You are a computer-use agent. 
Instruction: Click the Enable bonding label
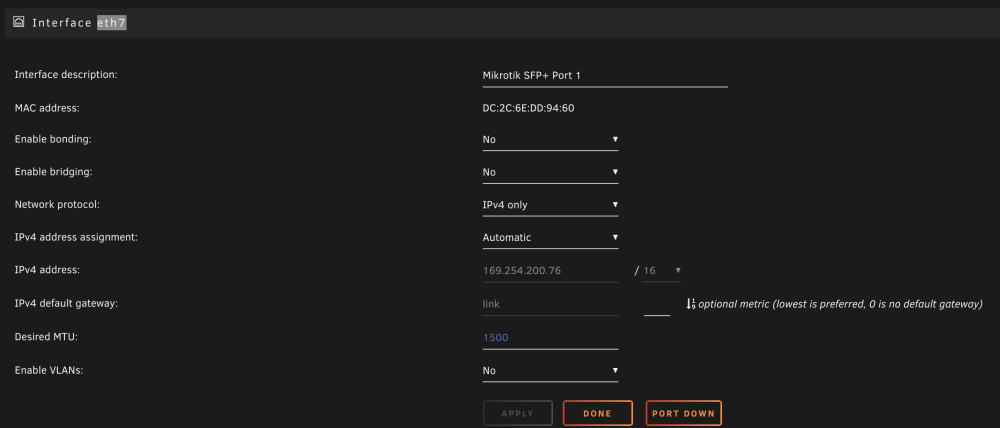click(x=53, y=139)
